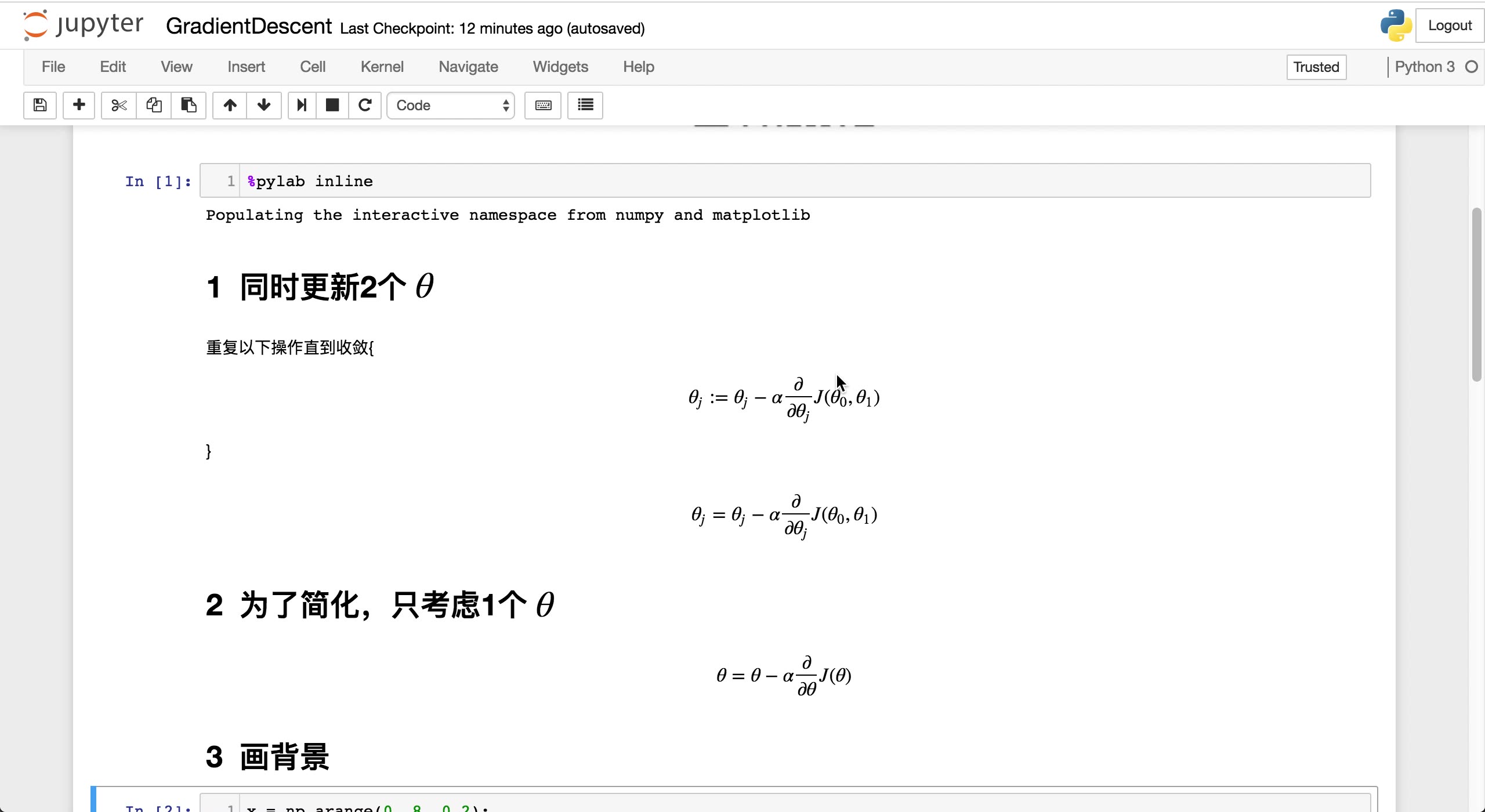Image resolution: width=1485 pixels, height=812 pixels.
Task: Click the closing brace } text line
Action: pyautogui.click(x=208, y=451)
